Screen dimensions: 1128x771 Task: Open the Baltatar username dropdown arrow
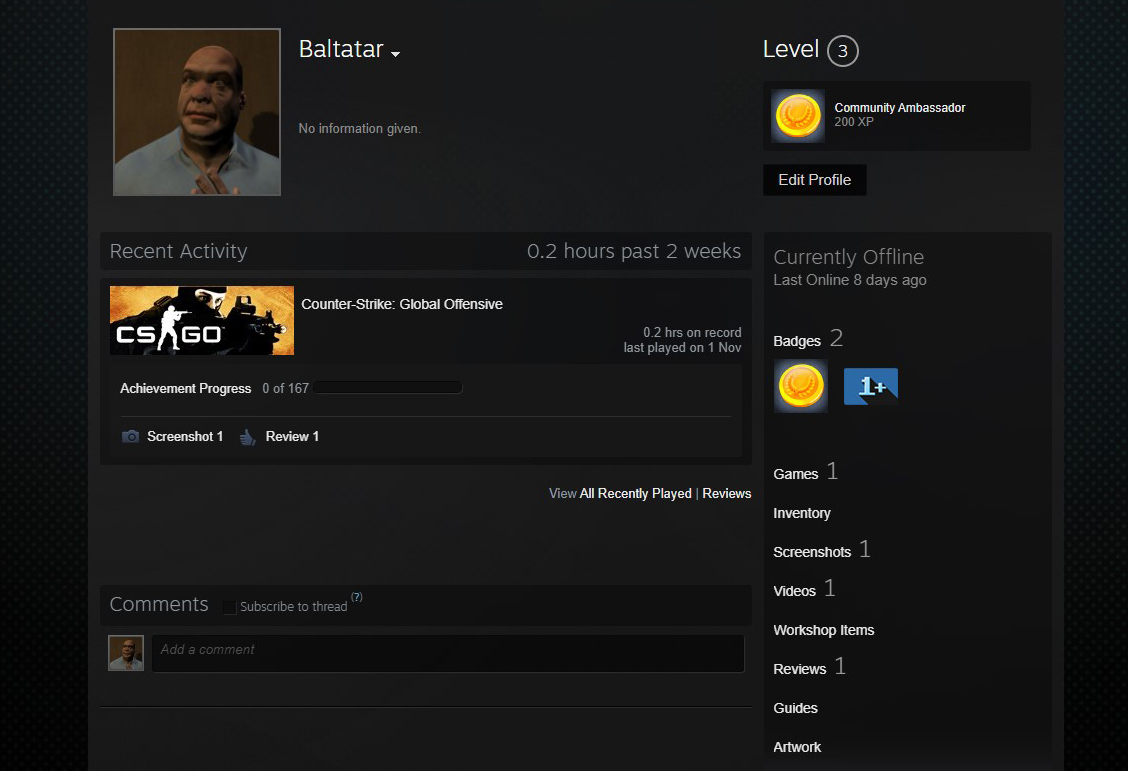[x=395, y=54]
